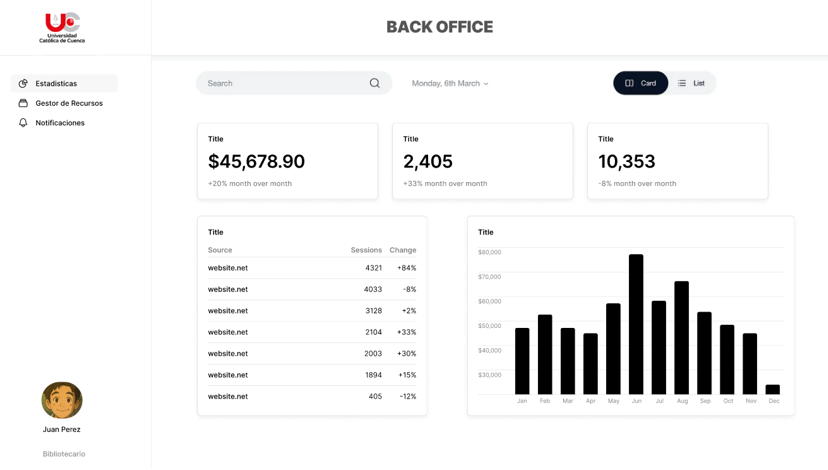The height and width of the screenshot is (470, 828).
Task: Click the first website.net row with 4321 sessions
Action: coord(312,268)
